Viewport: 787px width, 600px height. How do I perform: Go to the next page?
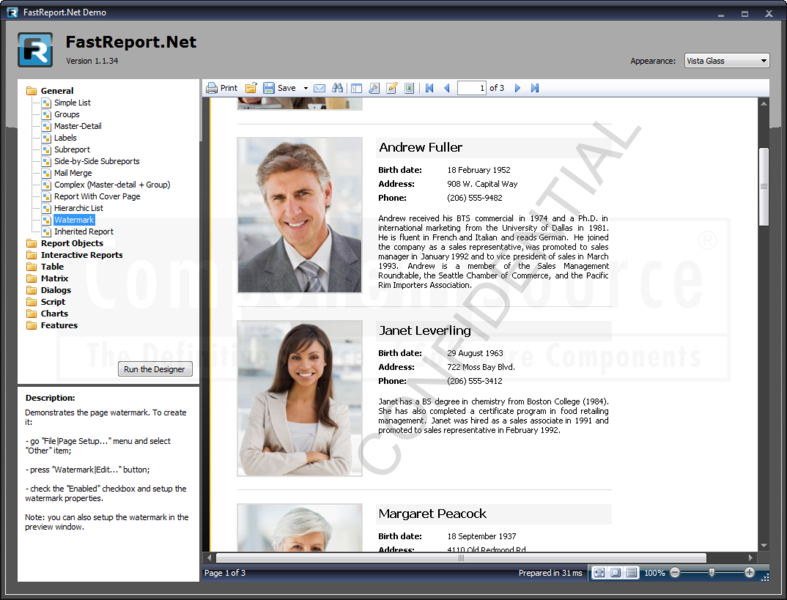click(x=517, y=88)
